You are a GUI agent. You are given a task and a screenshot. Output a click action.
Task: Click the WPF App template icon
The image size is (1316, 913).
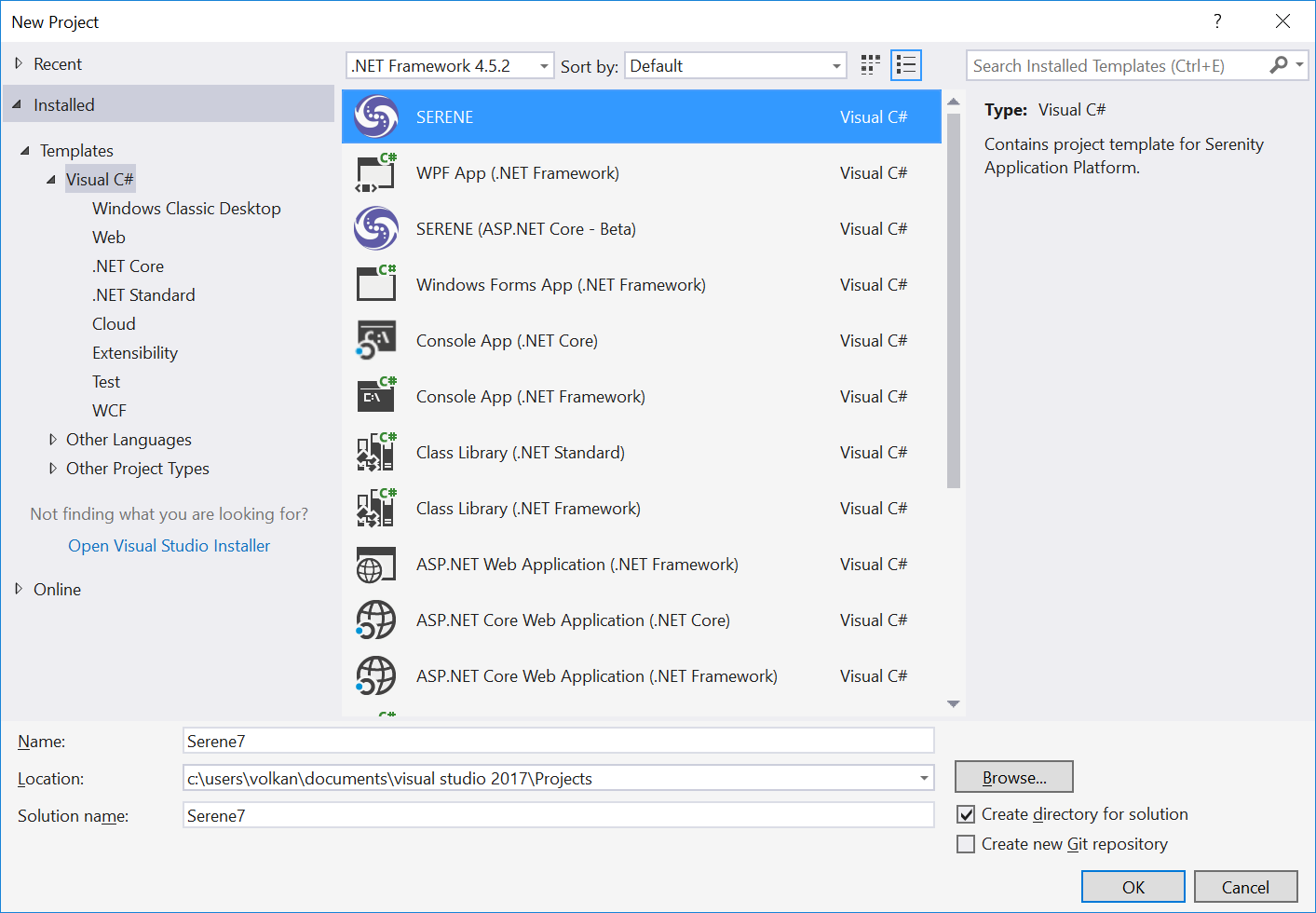click(x=376, y=173)
